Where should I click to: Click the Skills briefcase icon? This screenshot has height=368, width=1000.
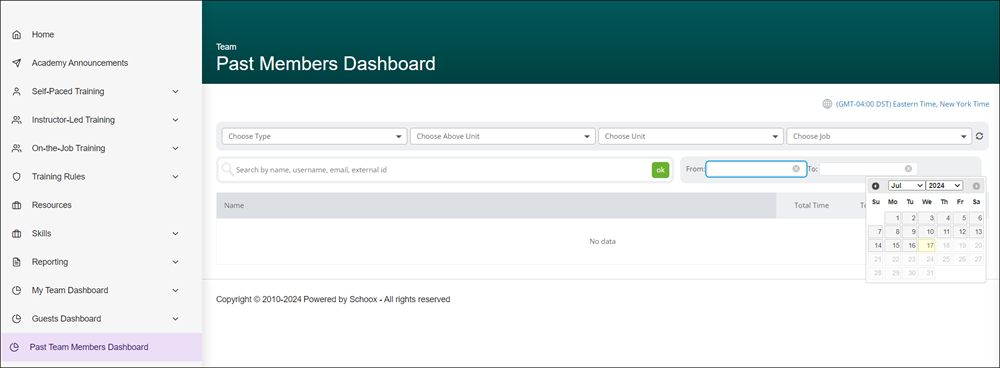click(17, 233)
